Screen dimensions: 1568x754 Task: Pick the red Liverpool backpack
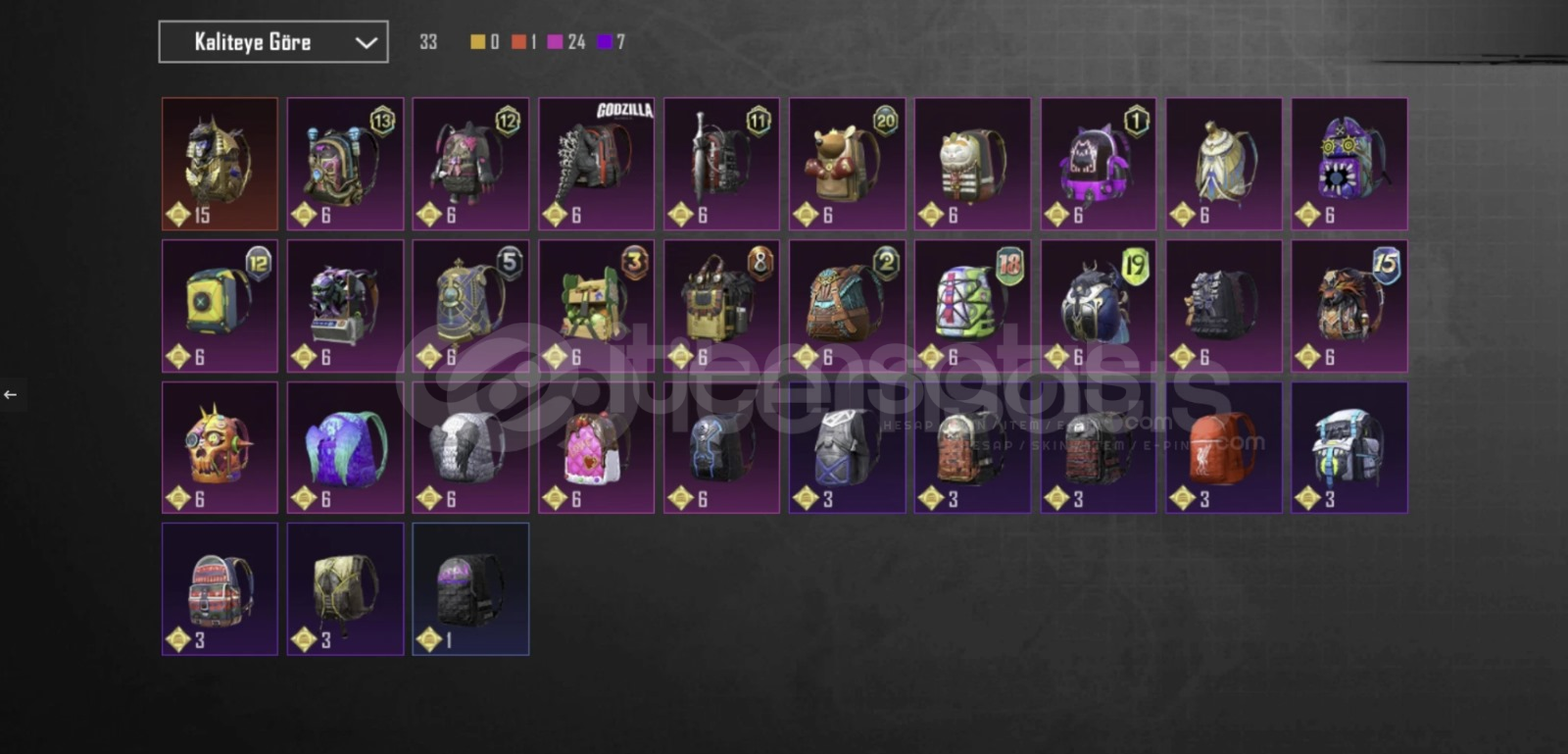tap(1223, 447)
